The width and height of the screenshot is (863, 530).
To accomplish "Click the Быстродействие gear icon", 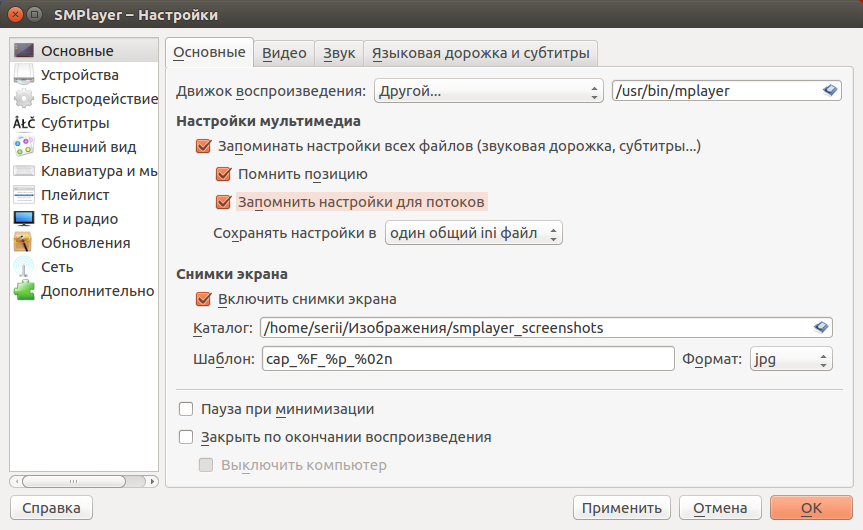I will tap(24, 99).
